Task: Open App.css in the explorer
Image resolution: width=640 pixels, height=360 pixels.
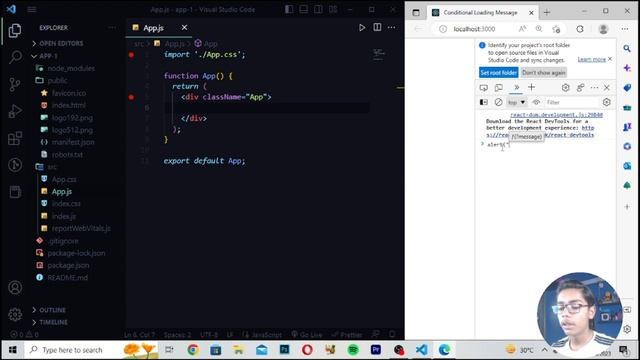Action: 64,179
